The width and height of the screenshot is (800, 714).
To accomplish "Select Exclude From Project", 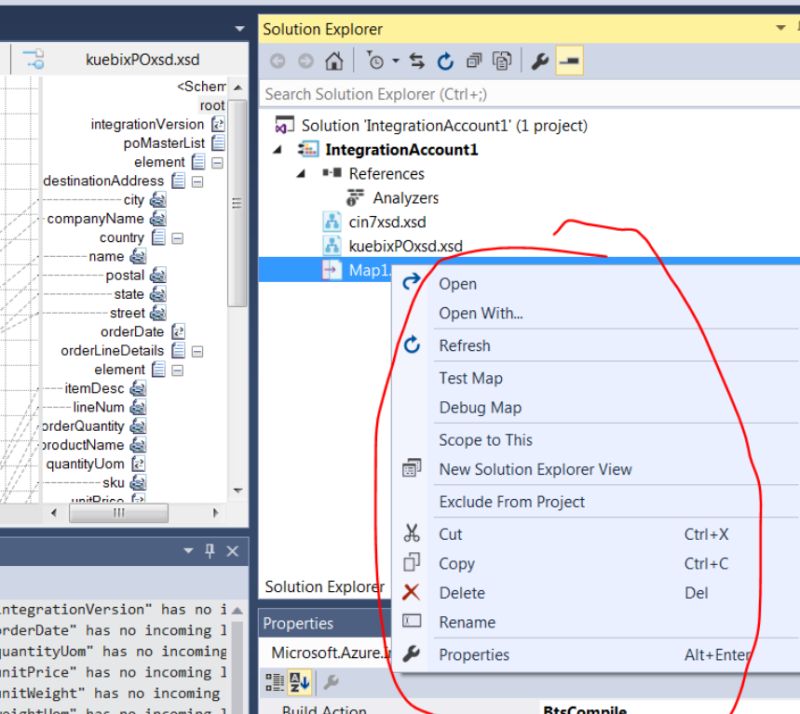I will click(512, 502).
